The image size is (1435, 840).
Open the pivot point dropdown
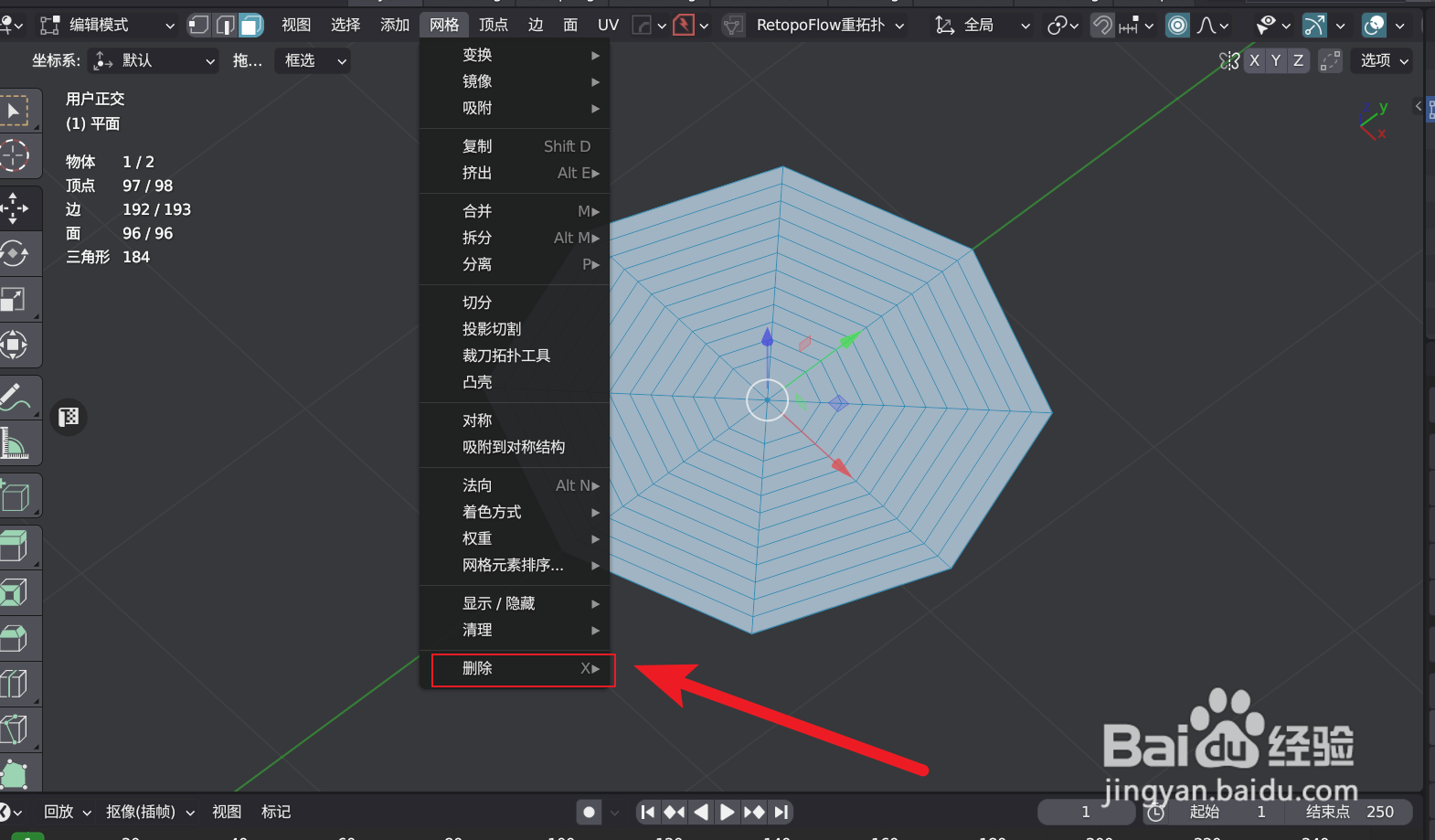[1062, 26]
